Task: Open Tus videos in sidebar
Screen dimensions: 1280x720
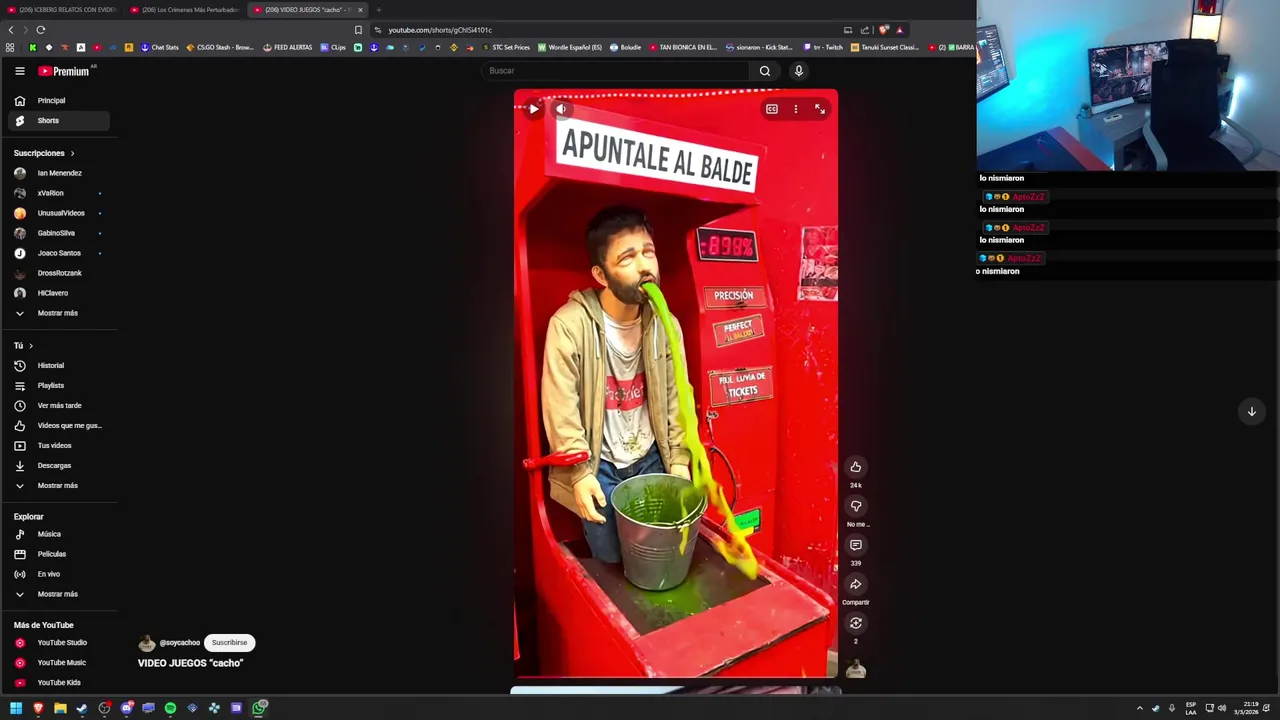Action: tap(59, 446)
